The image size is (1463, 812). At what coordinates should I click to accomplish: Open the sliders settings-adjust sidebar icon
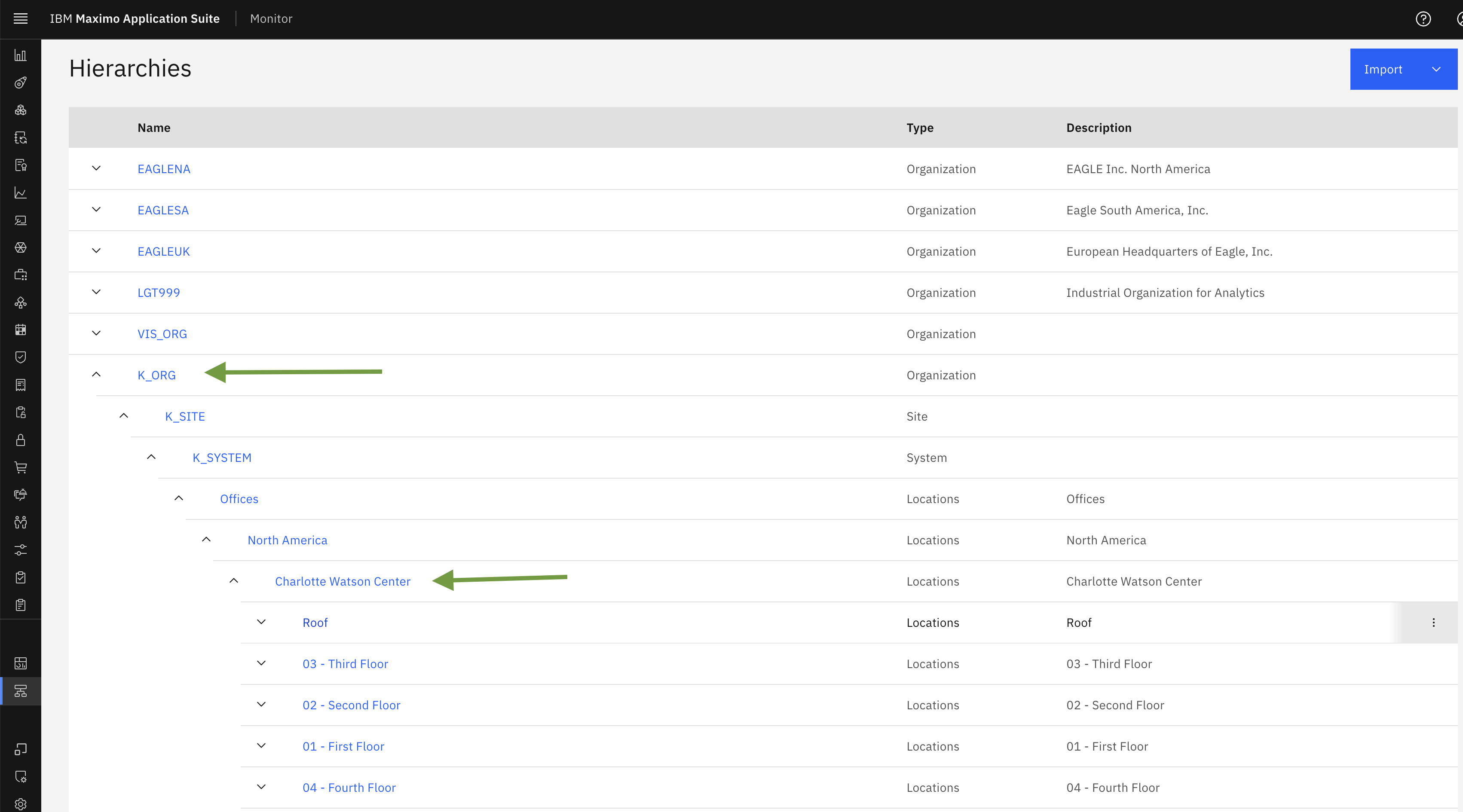(x=21, y=549)
